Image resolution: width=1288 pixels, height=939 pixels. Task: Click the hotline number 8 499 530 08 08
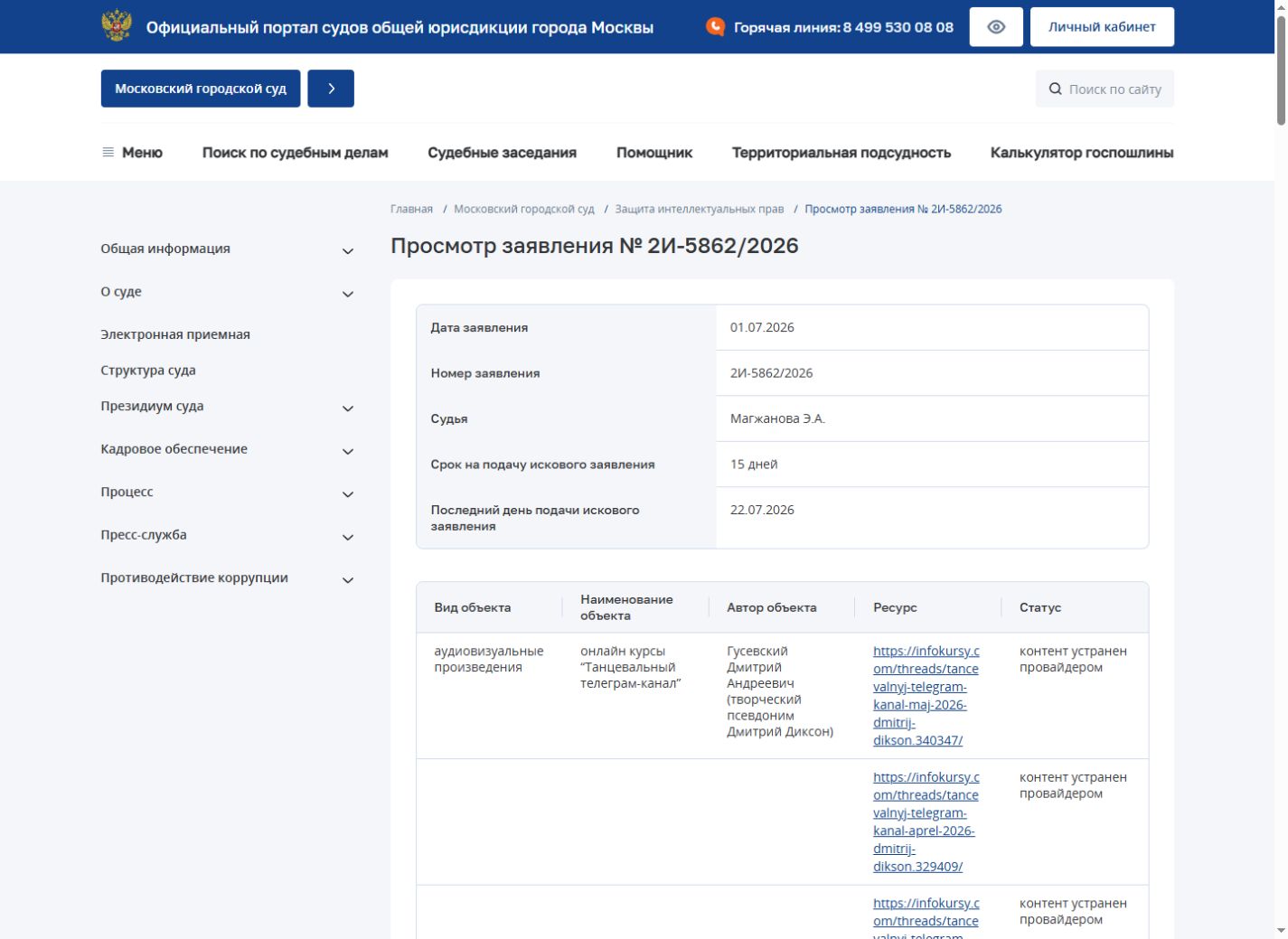point(898,27)
